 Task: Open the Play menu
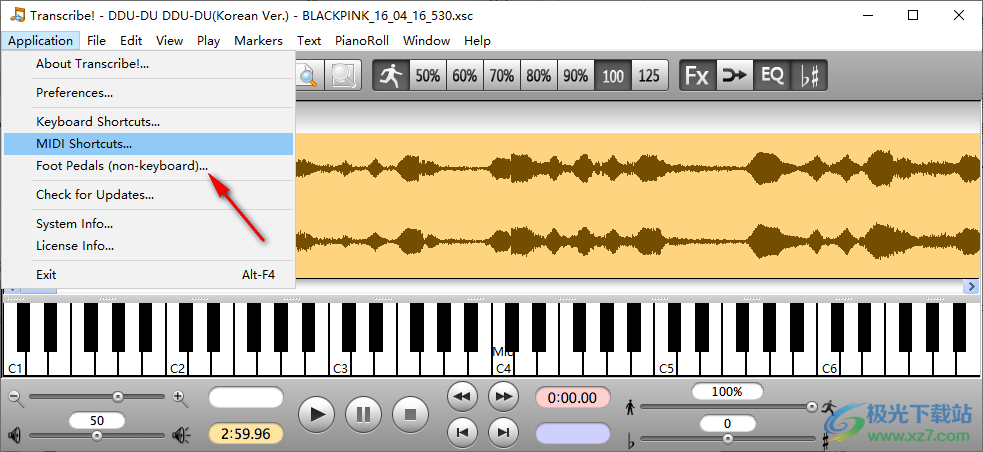tap(208, 41)
